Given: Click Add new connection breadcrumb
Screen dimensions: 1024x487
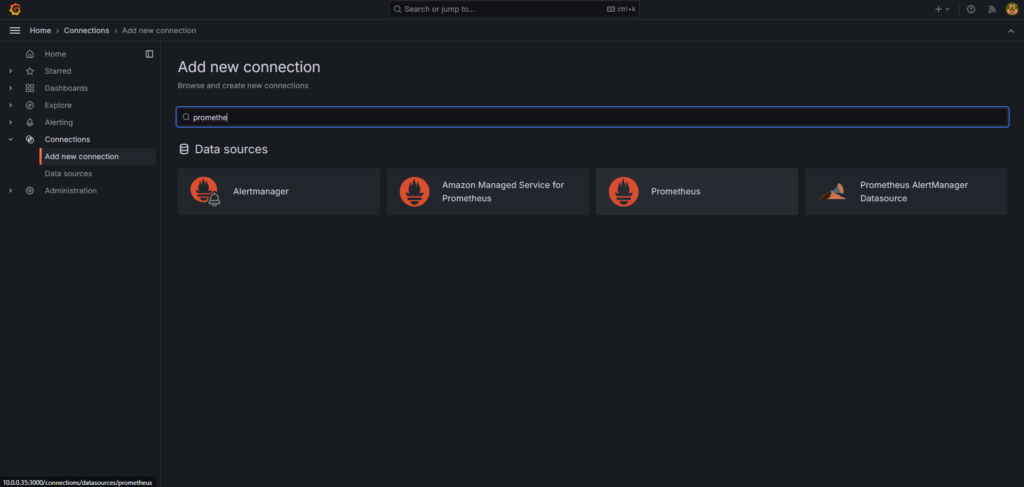Looking at the screenshot, I should click(x=159, y=31).
